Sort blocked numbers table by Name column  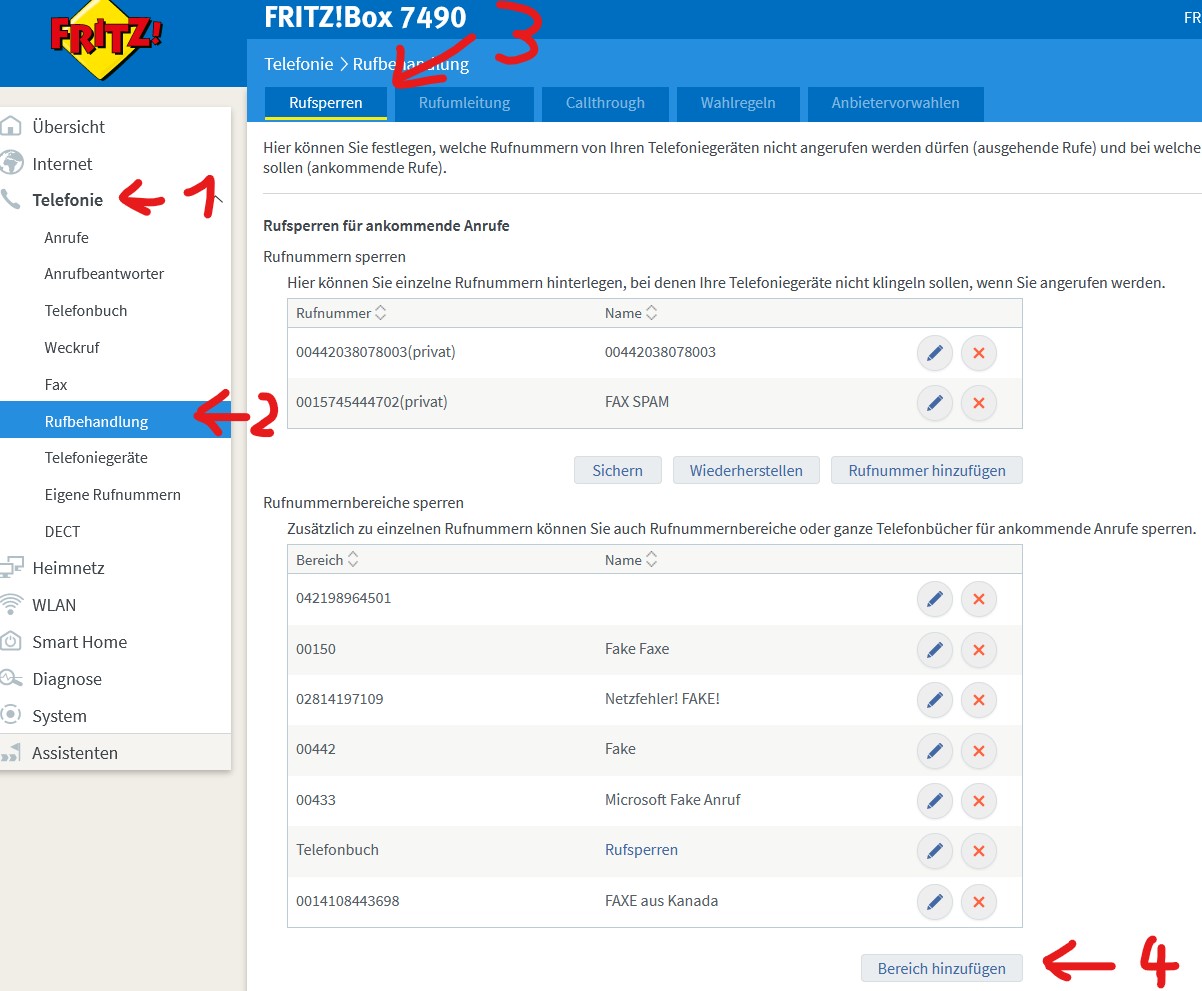tap(631, 313)
